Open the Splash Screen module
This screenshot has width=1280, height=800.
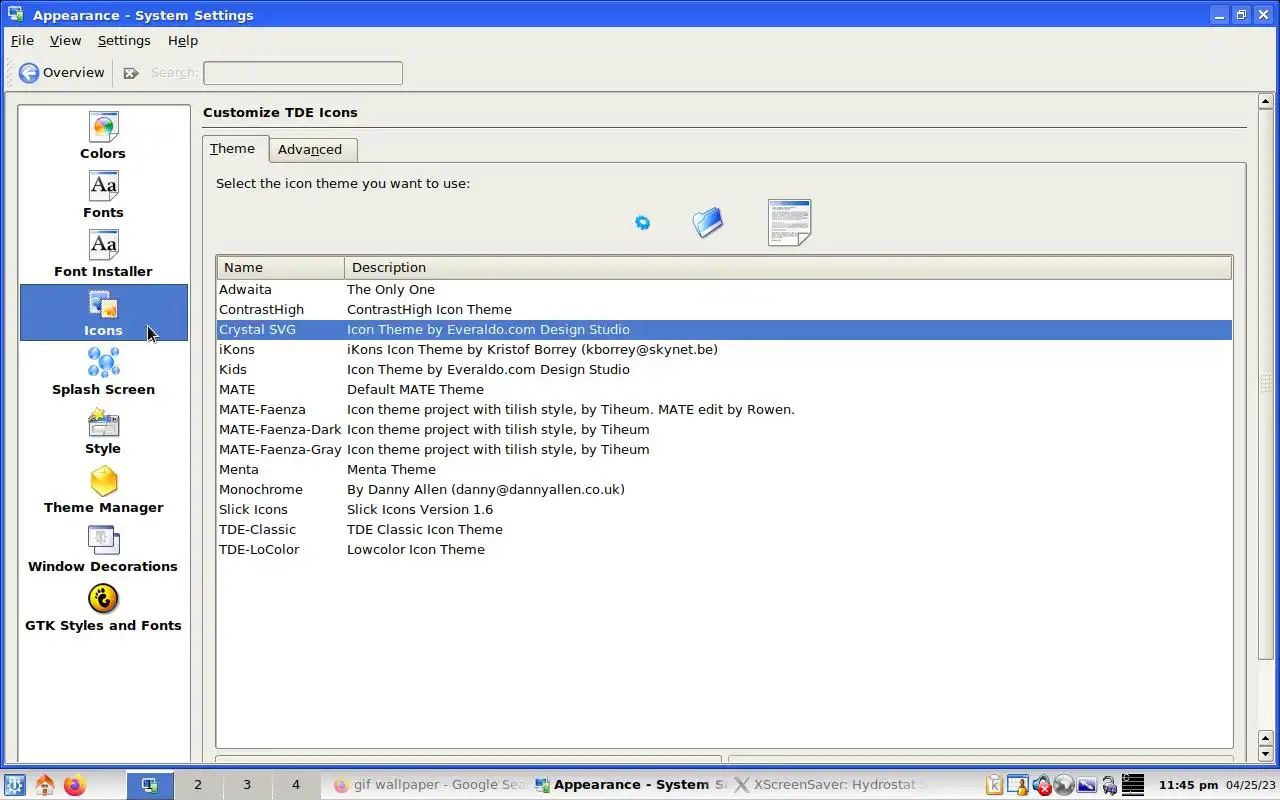(103, 372)
